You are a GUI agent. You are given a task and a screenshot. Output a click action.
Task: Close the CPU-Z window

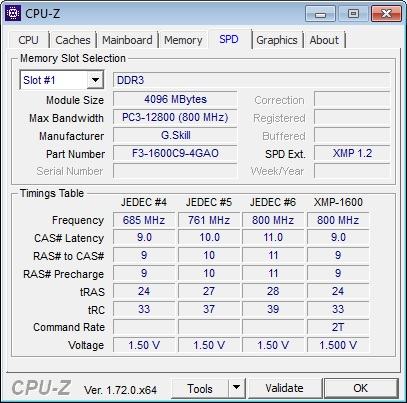386,14
